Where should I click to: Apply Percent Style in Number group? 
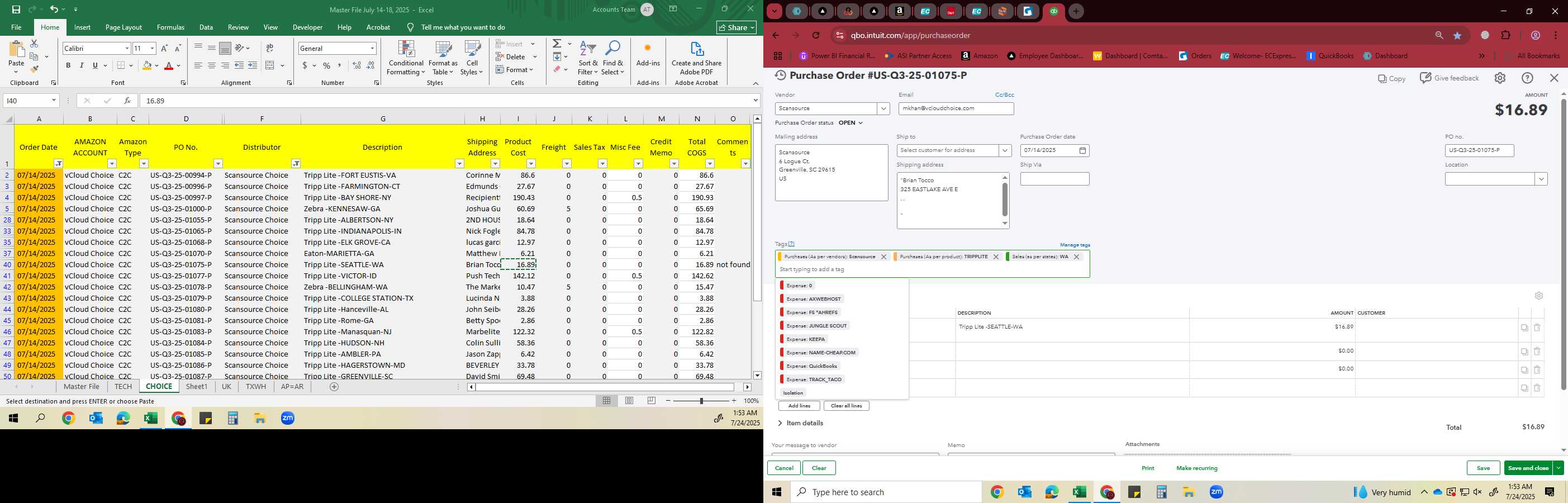click(x=327, y=66)
